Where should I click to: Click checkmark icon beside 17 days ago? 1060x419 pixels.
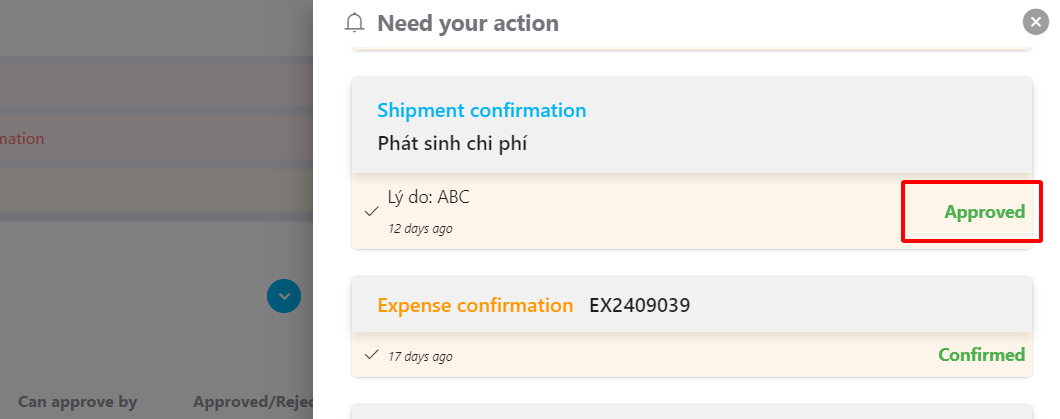371,355
